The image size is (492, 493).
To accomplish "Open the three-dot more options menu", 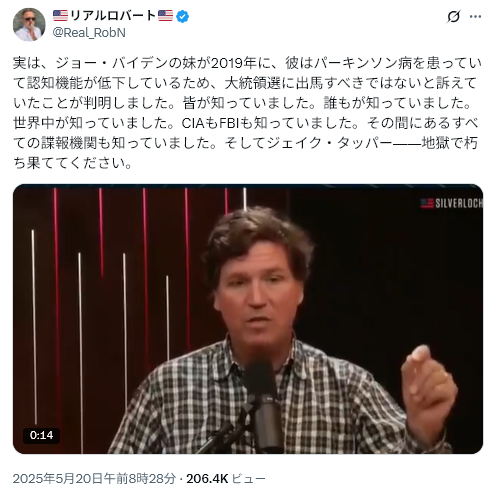I will (475, 16).
